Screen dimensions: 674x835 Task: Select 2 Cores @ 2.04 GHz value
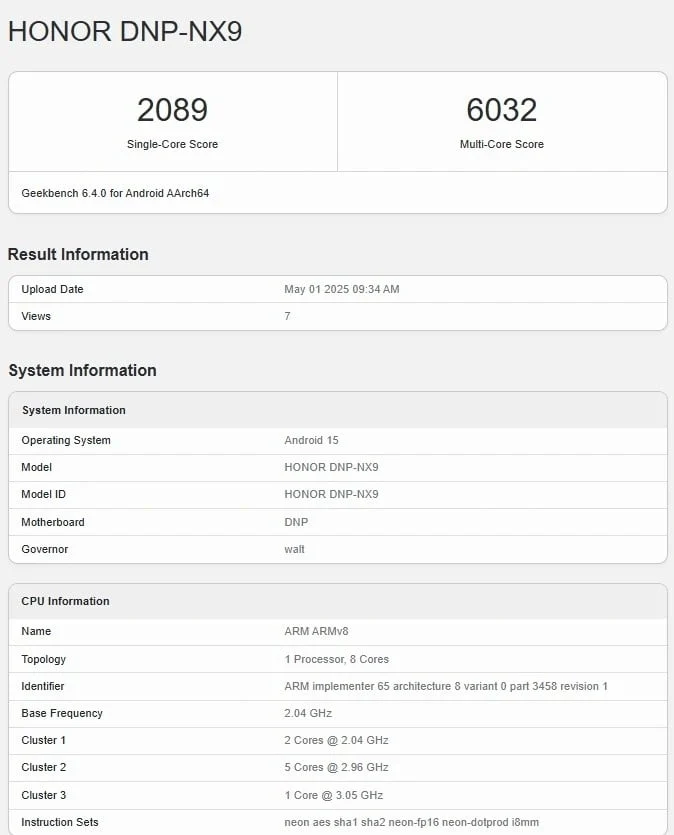336,741
